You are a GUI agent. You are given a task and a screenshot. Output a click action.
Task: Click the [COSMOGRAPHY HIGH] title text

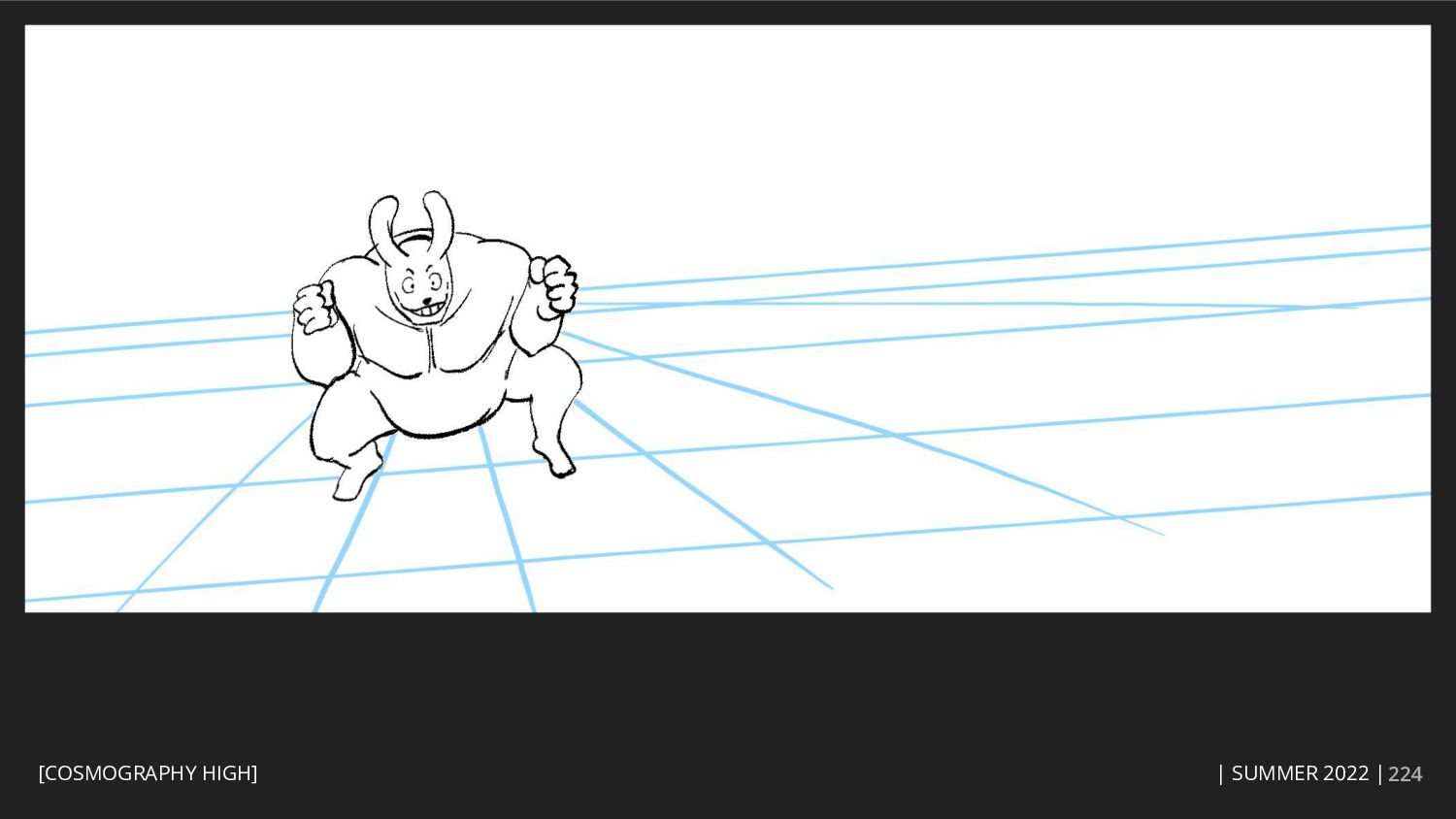pos(148,773)
